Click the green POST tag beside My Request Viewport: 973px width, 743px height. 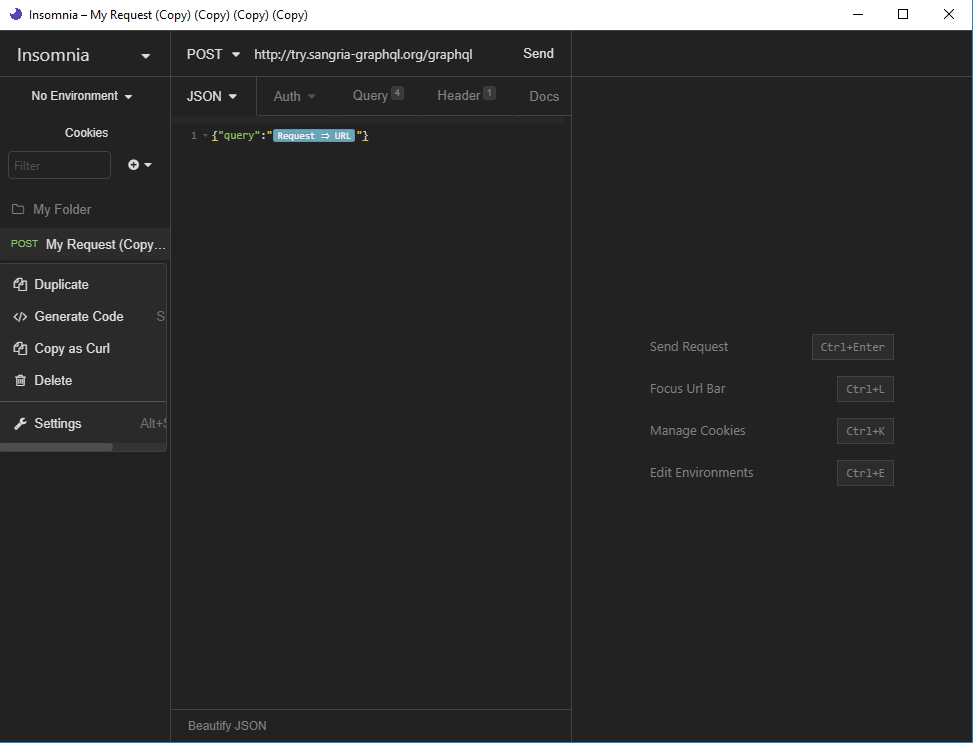[24, 243]
